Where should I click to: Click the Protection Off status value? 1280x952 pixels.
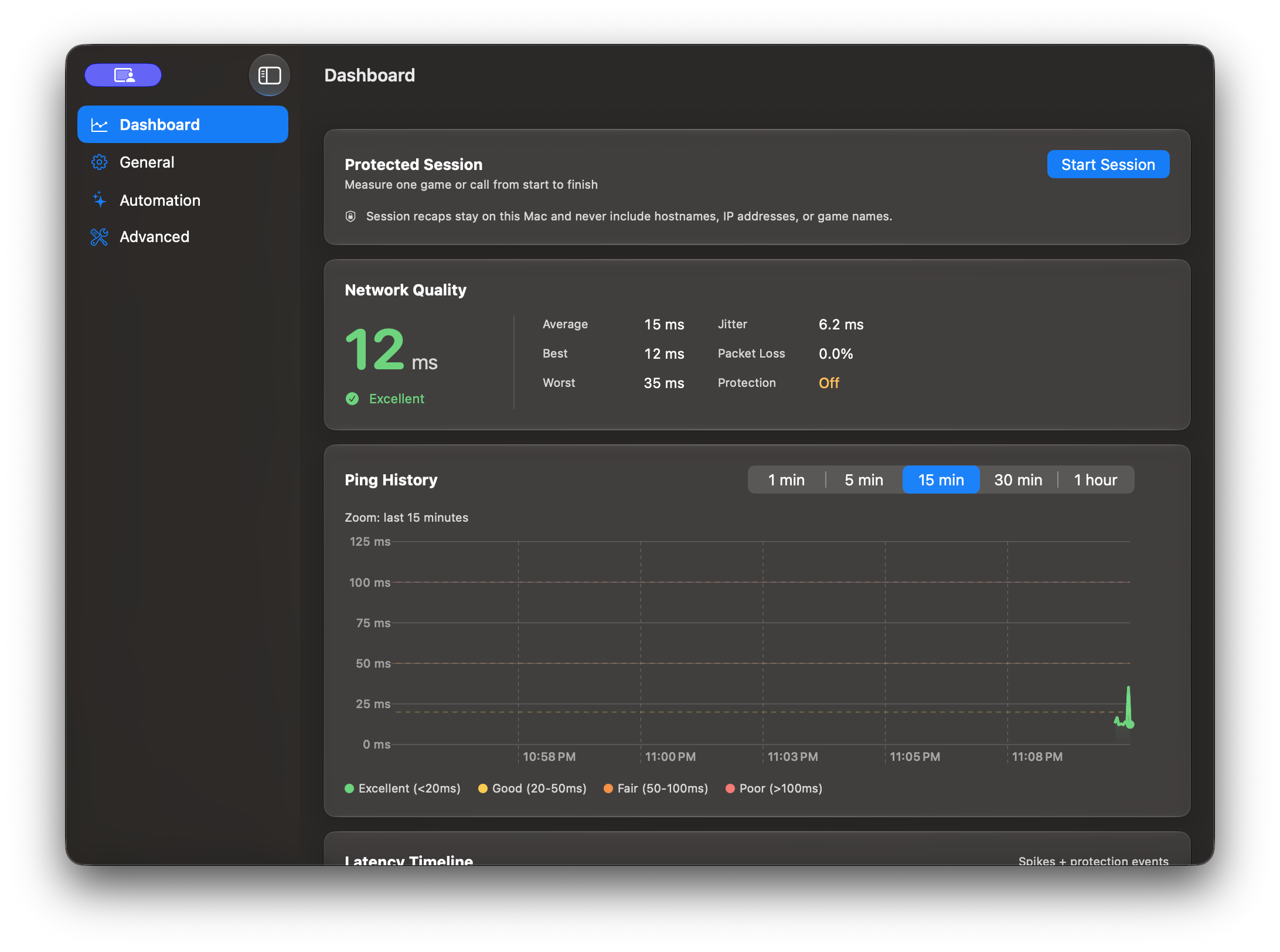click(829, 383)
